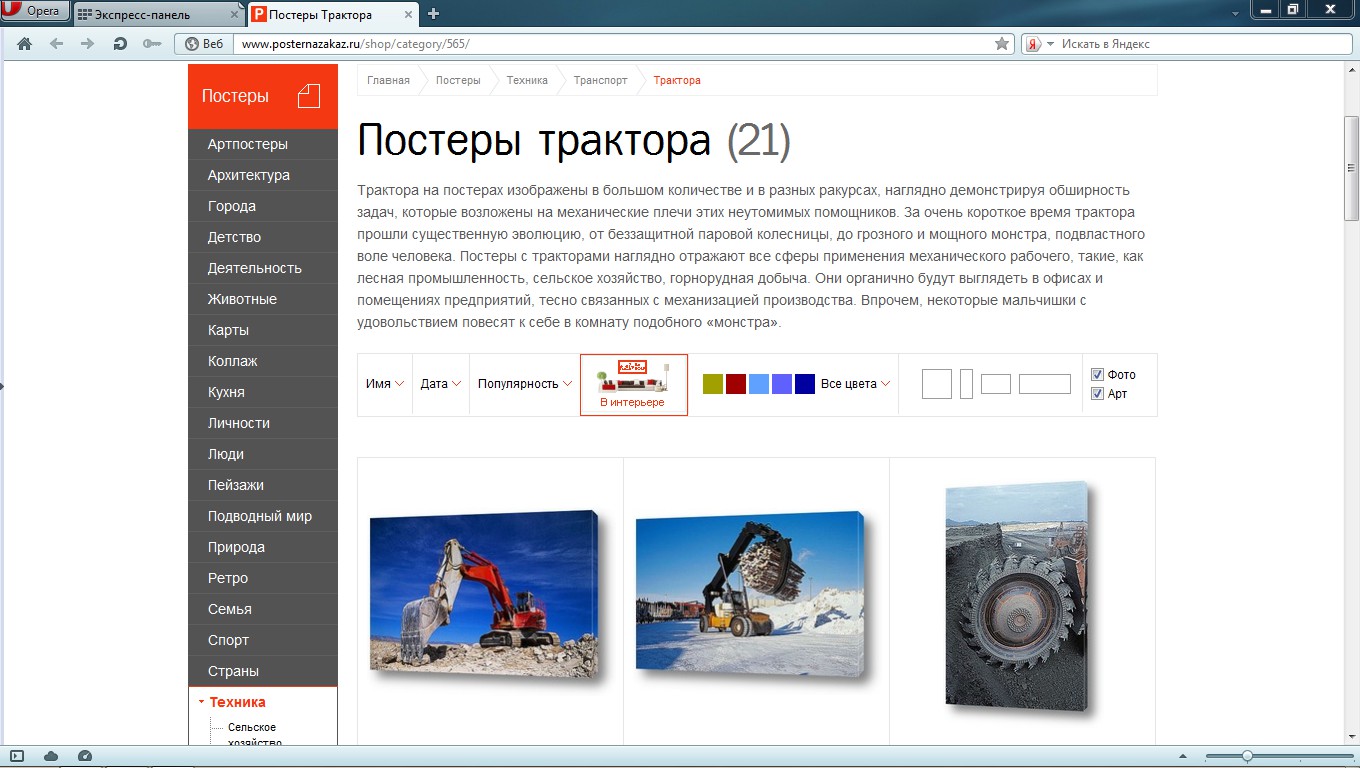Select the Спорт category
Viewport: 1360px width, 768px height.
(263, 640)
